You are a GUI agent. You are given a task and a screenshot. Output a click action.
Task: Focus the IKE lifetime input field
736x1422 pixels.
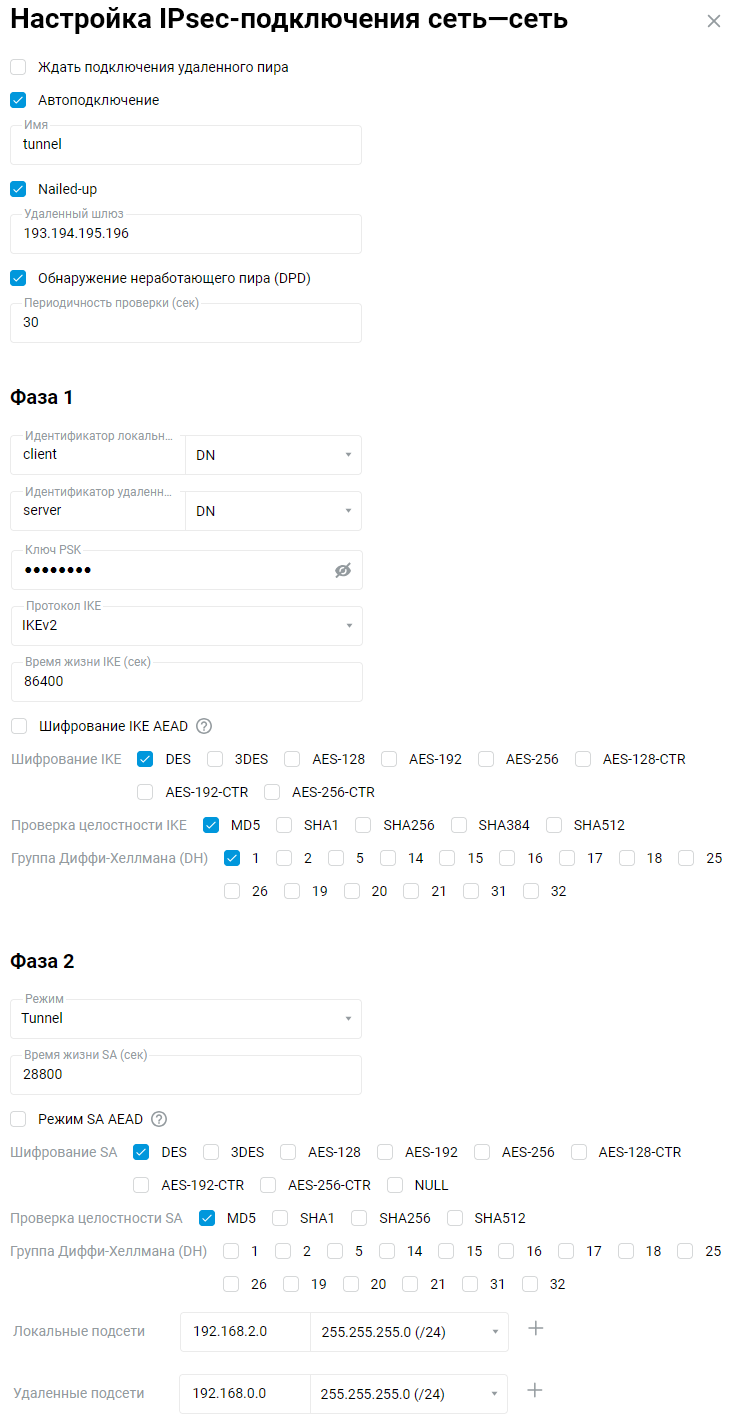186,682
